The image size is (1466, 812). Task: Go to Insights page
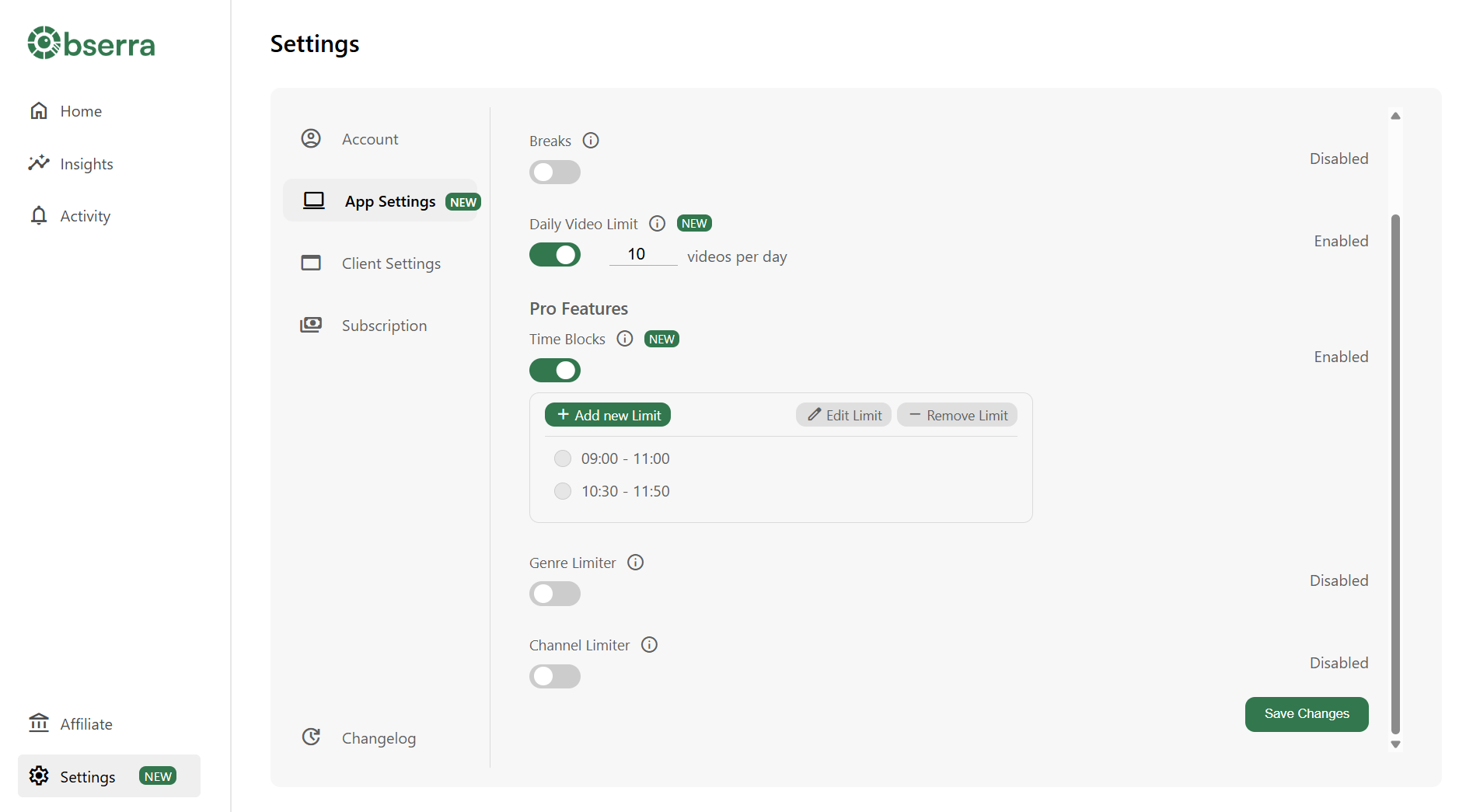pyautogui.click(x=86, y=164)
